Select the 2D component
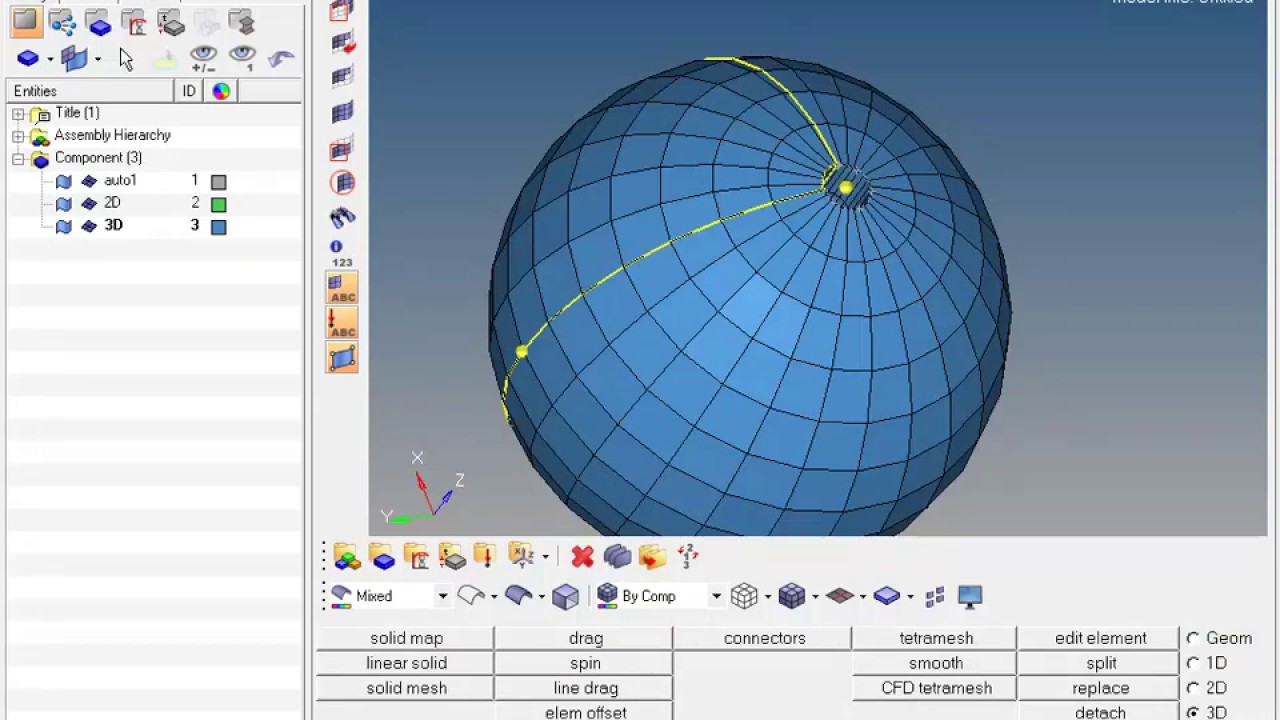The image size is (1280, 720). coord(112,203)
